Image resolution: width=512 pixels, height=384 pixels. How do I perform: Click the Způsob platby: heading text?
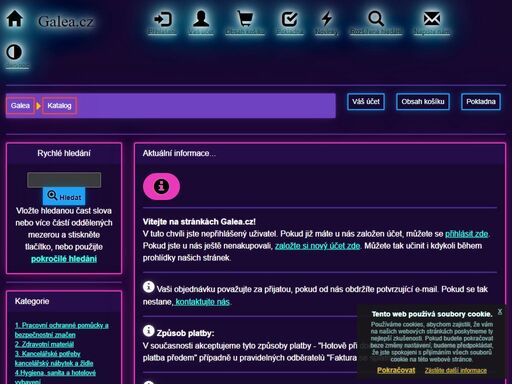[x=185, y=333]
